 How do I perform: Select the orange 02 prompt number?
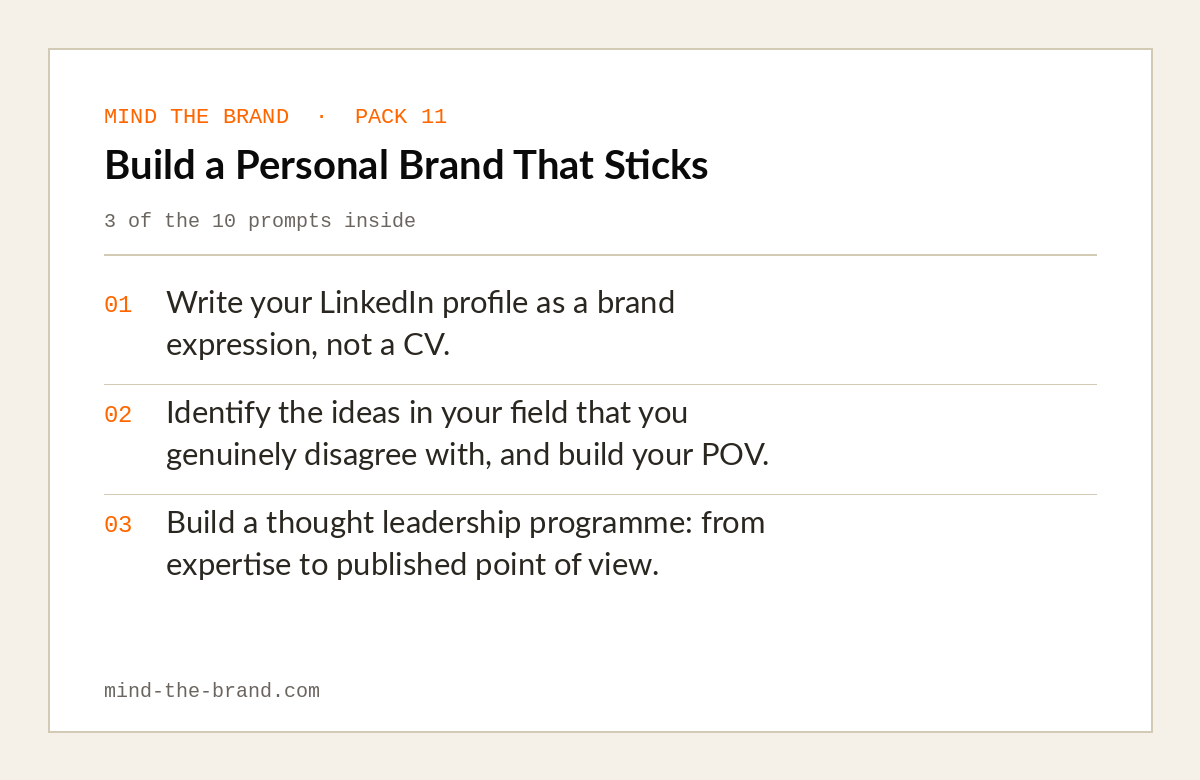[x=118, y=415]
